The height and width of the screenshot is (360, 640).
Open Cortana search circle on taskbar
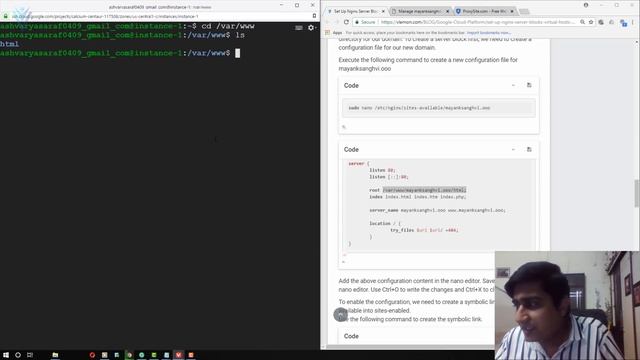click(x=18, y=355)
